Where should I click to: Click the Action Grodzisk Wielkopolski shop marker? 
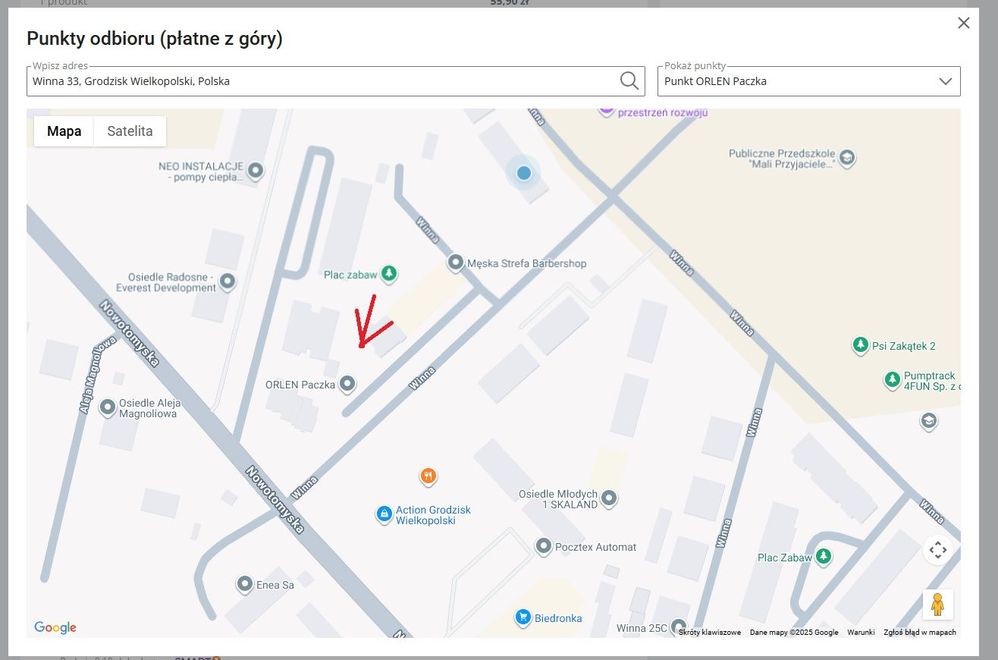tap(384, 514)
